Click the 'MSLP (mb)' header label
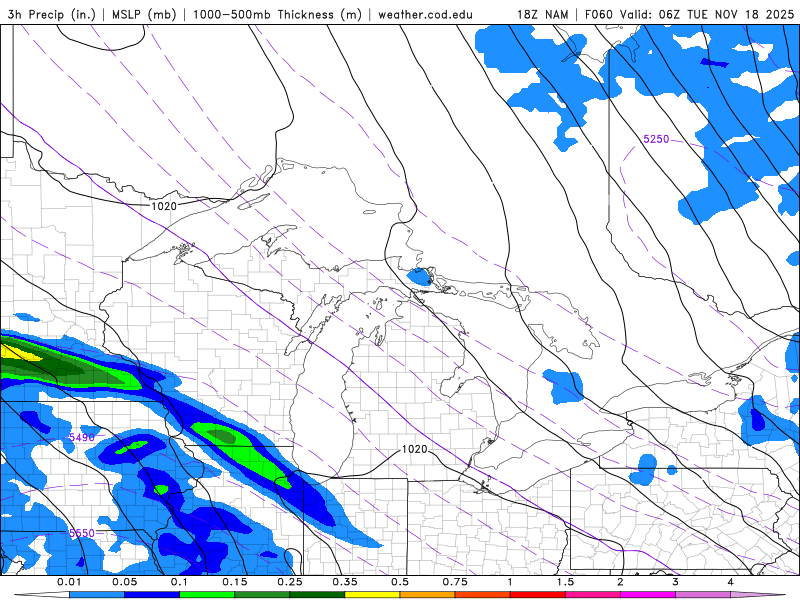Image resolution: width=800 pixels, height=600 pixels. (x=144, y=15)
